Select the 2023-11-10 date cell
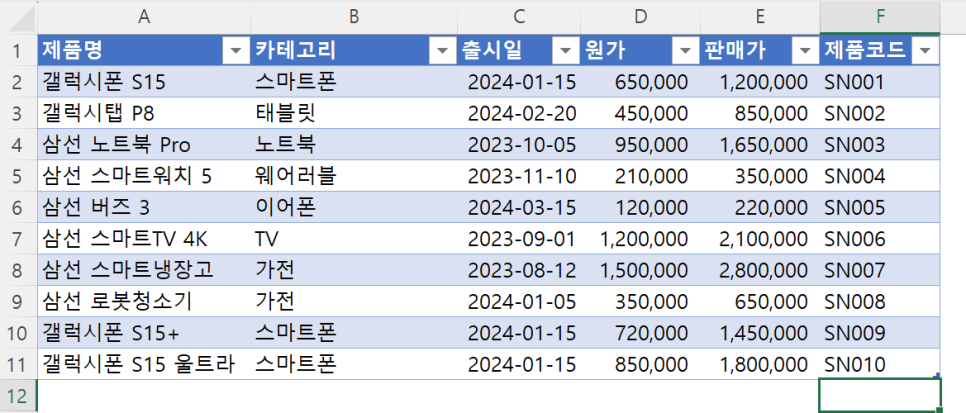This screenshot has width=966, height=413. click(519, 176)
